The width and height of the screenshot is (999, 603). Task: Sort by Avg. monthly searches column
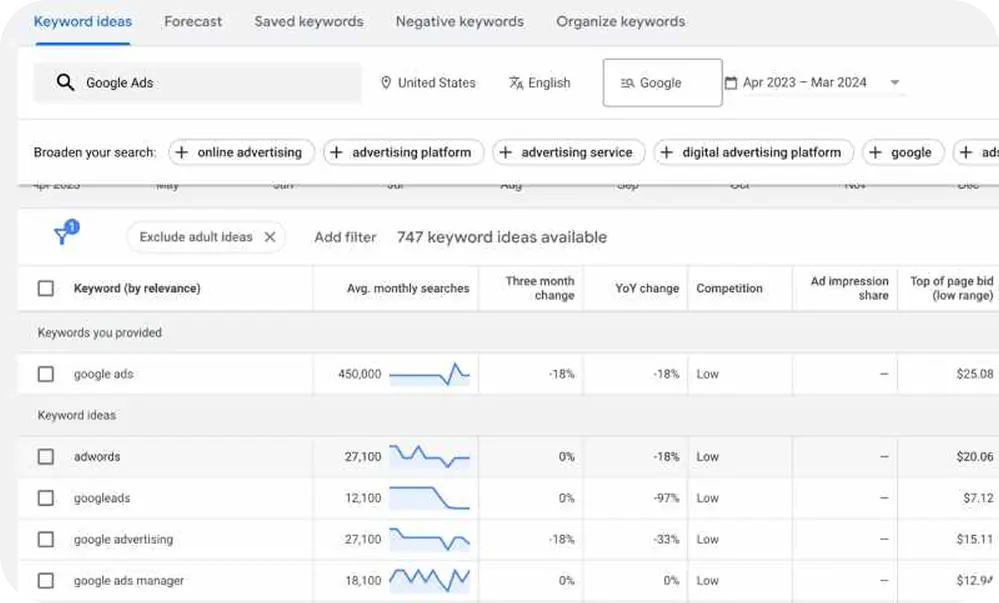(x=408, y=288)
